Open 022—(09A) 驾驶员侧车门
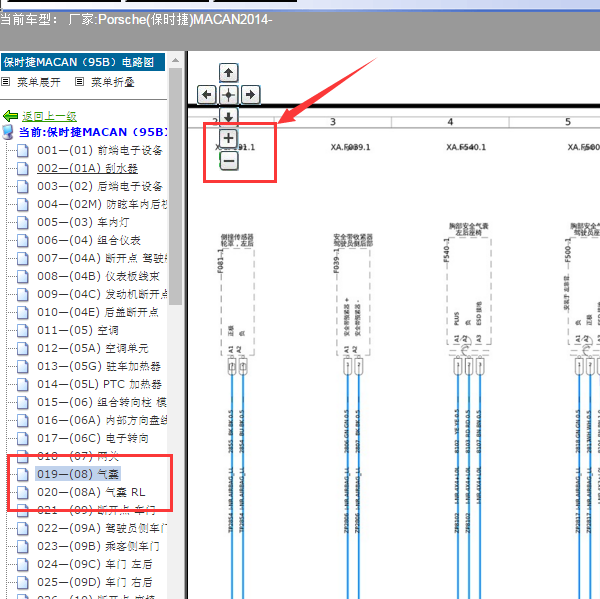This screenshot has width=600, height=599. click(102, 529)
